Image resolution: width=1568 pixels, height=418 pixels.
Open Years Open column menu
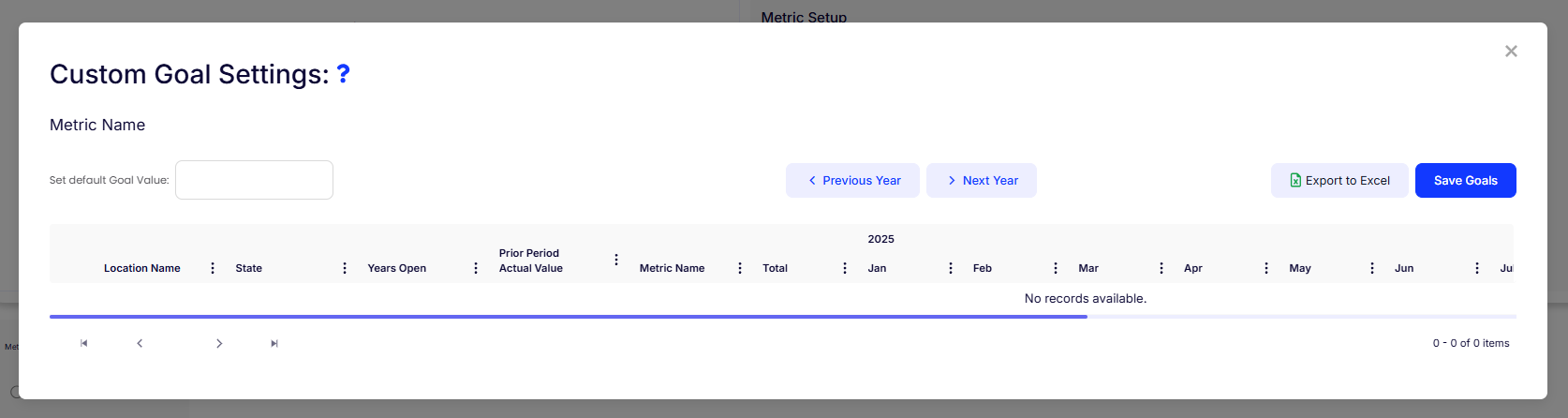point(476,268)
